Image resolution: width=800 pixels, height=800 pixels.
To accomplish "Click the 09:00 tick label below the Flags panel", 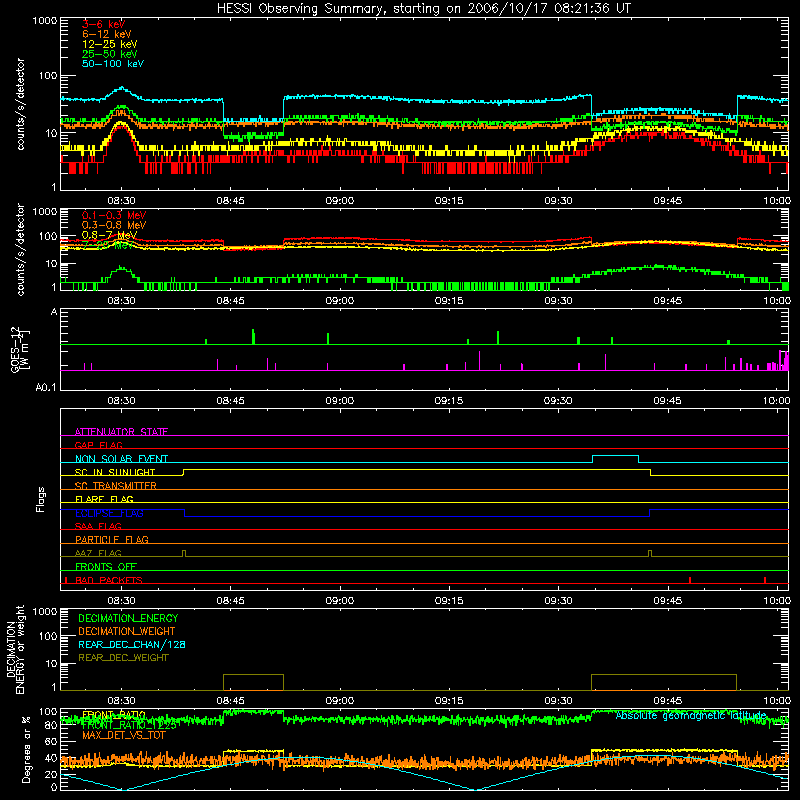I will pos(340,601).
